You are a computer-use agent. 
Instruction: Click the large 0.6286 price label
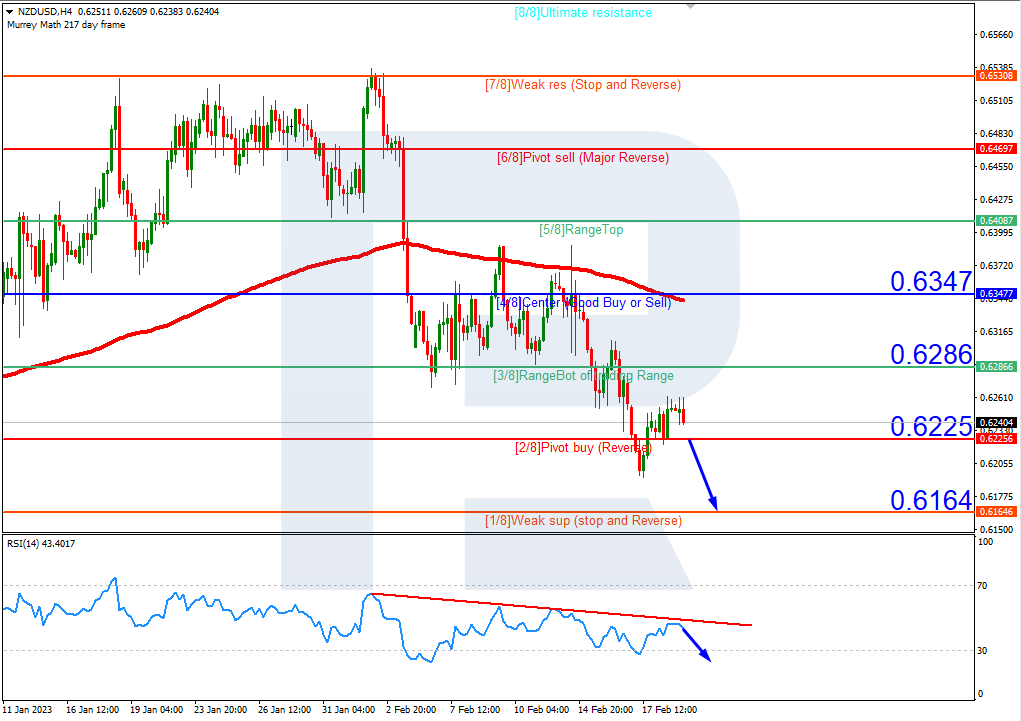[930, 354]
